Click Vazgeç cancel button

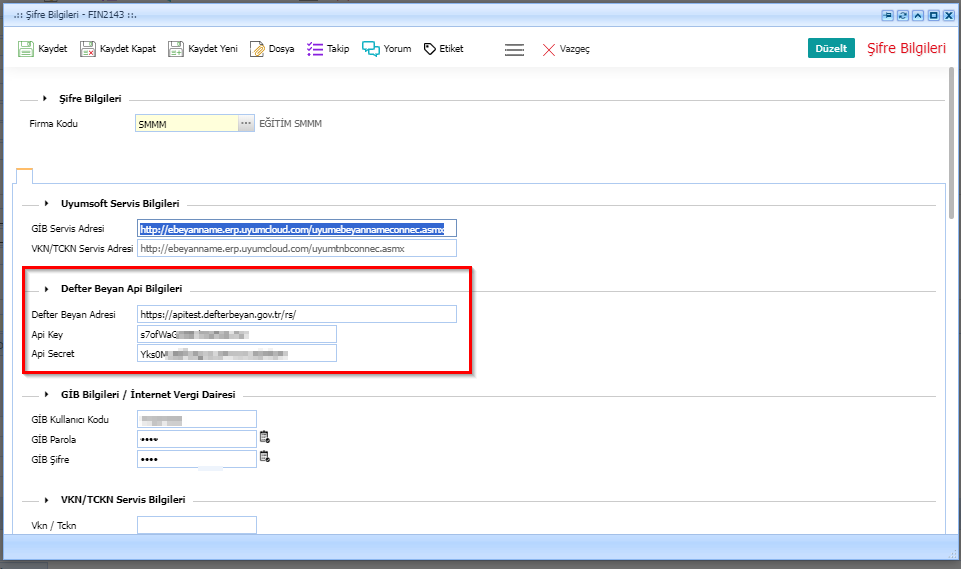(566, 49)
